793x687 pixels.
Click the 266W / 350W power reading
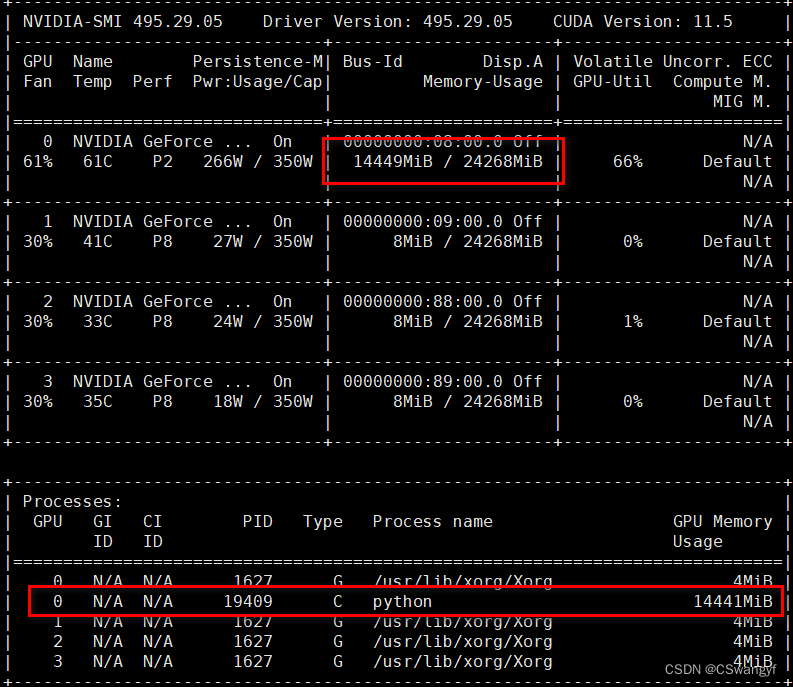click(257, 161)
